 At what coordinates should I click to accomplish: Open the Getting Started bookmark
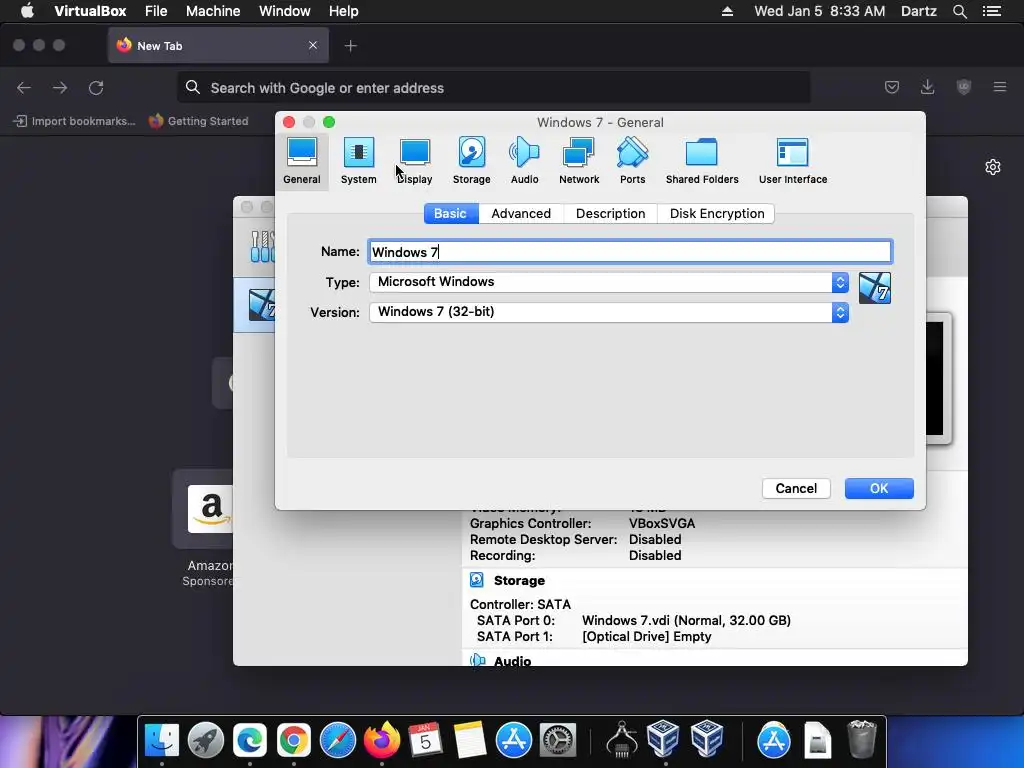click(199, 121)
